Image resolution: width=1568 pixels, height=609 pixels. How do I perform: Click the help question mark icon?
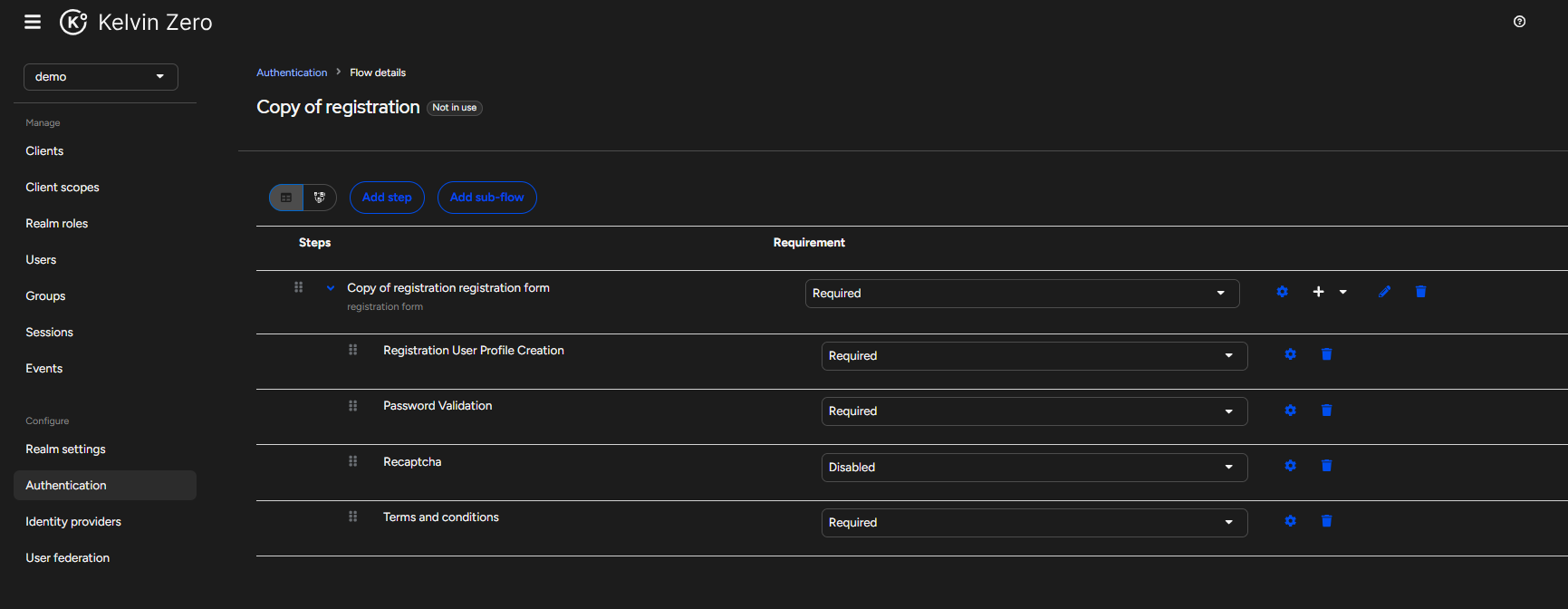coord(1519,22)
